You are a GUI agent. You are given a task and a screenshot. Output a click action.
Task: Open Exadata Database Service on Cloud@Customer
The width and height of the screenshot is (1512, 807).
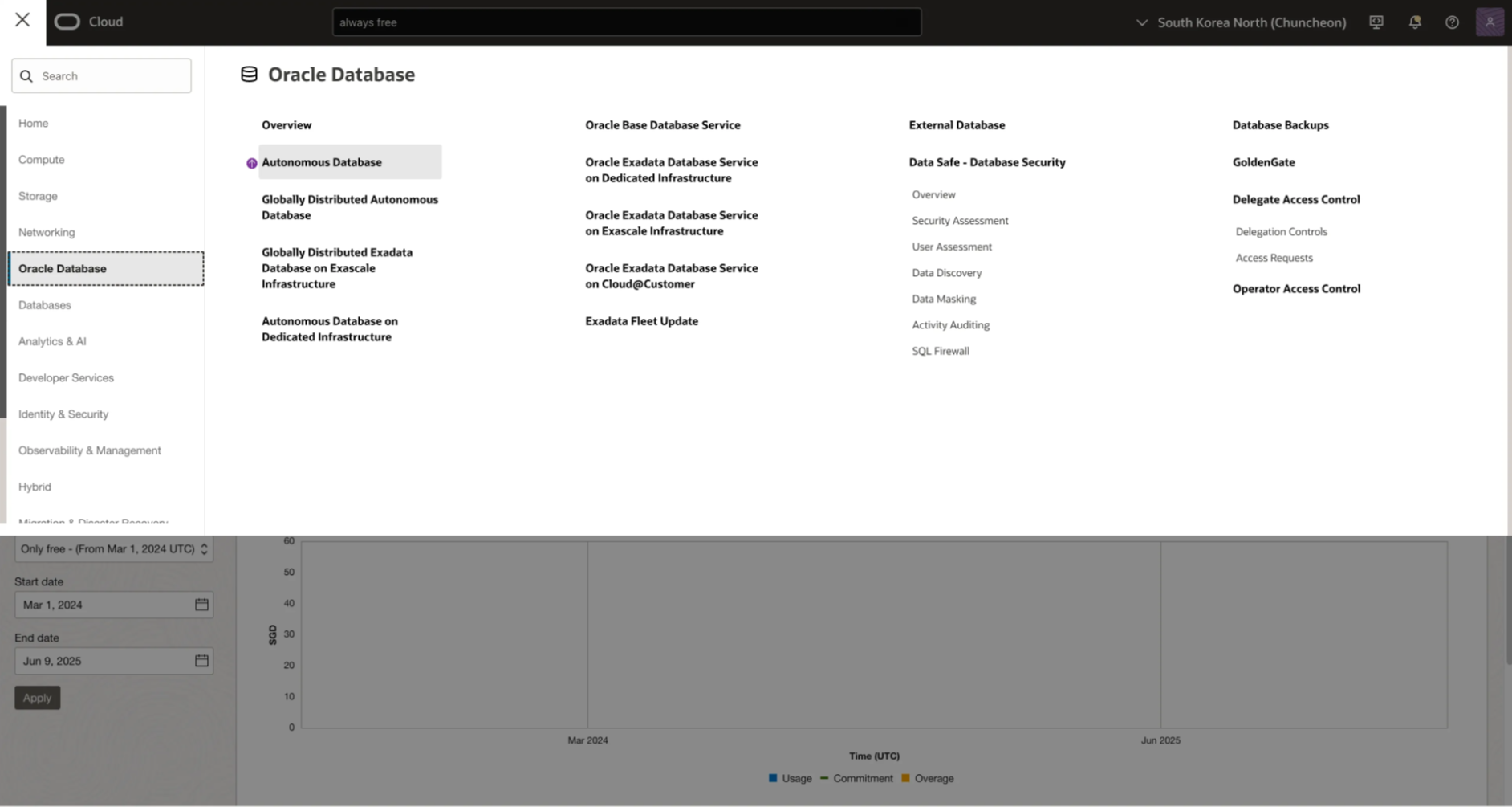pyautogui.click(x=672, y=276)
